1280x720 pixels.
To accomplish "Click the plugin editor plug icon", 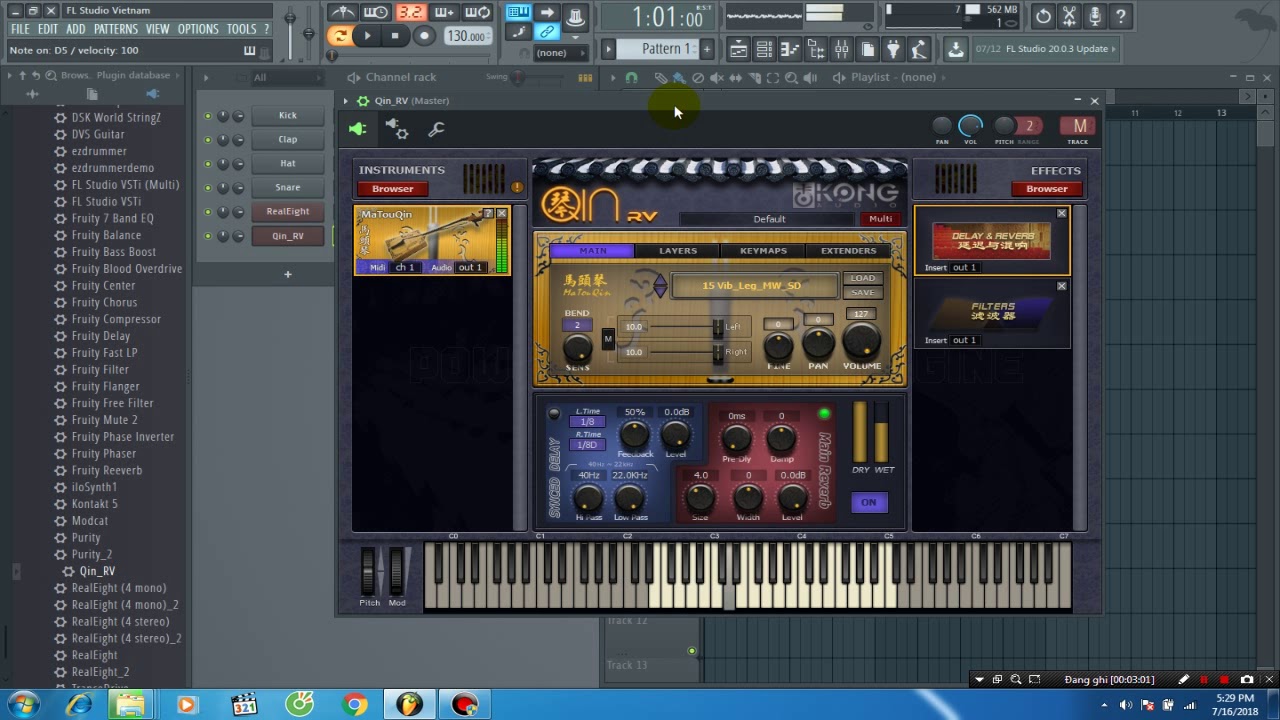I will pos(357,129).
